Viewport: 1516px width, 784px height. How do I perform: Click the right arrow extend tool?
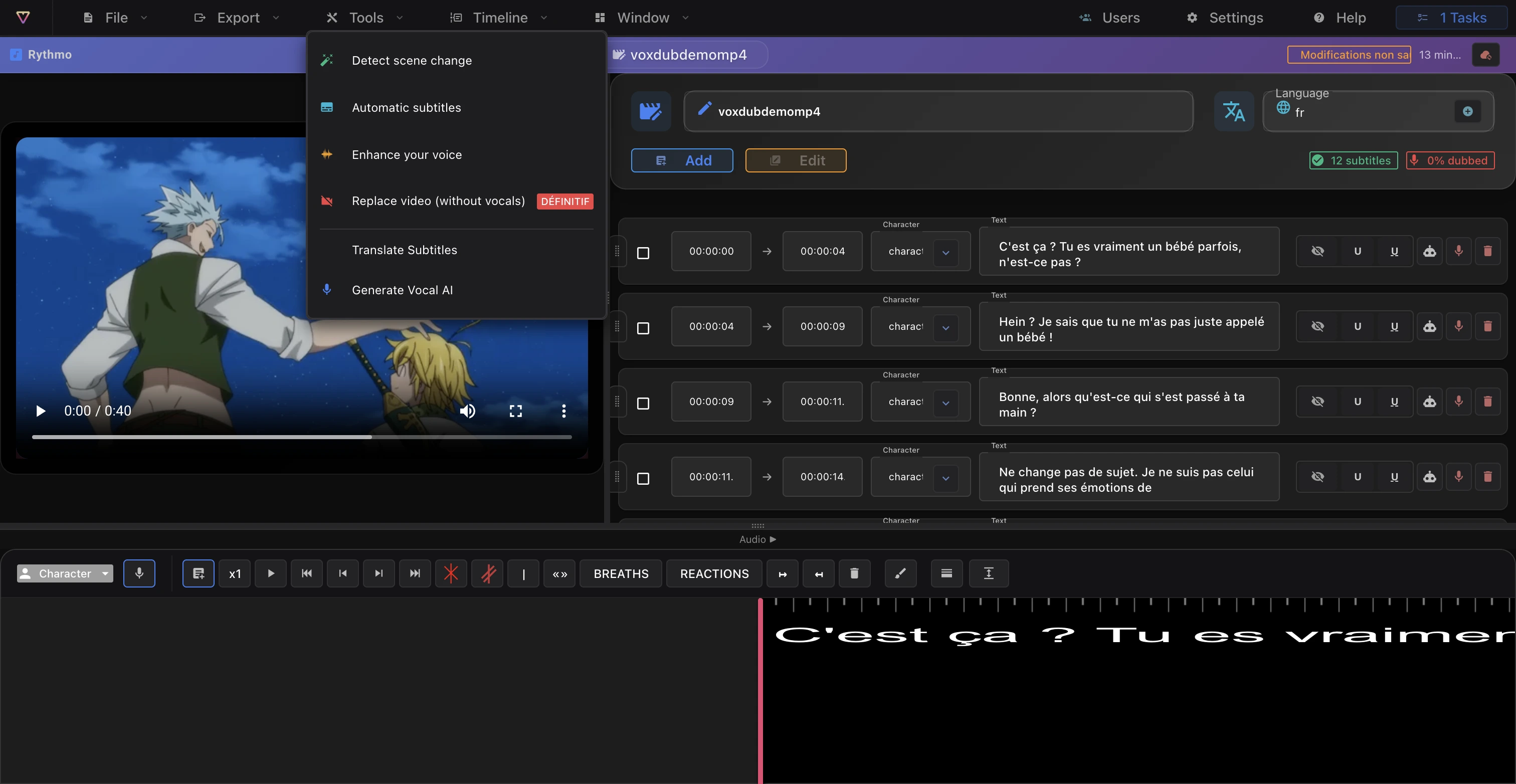[x=783, y=573]
